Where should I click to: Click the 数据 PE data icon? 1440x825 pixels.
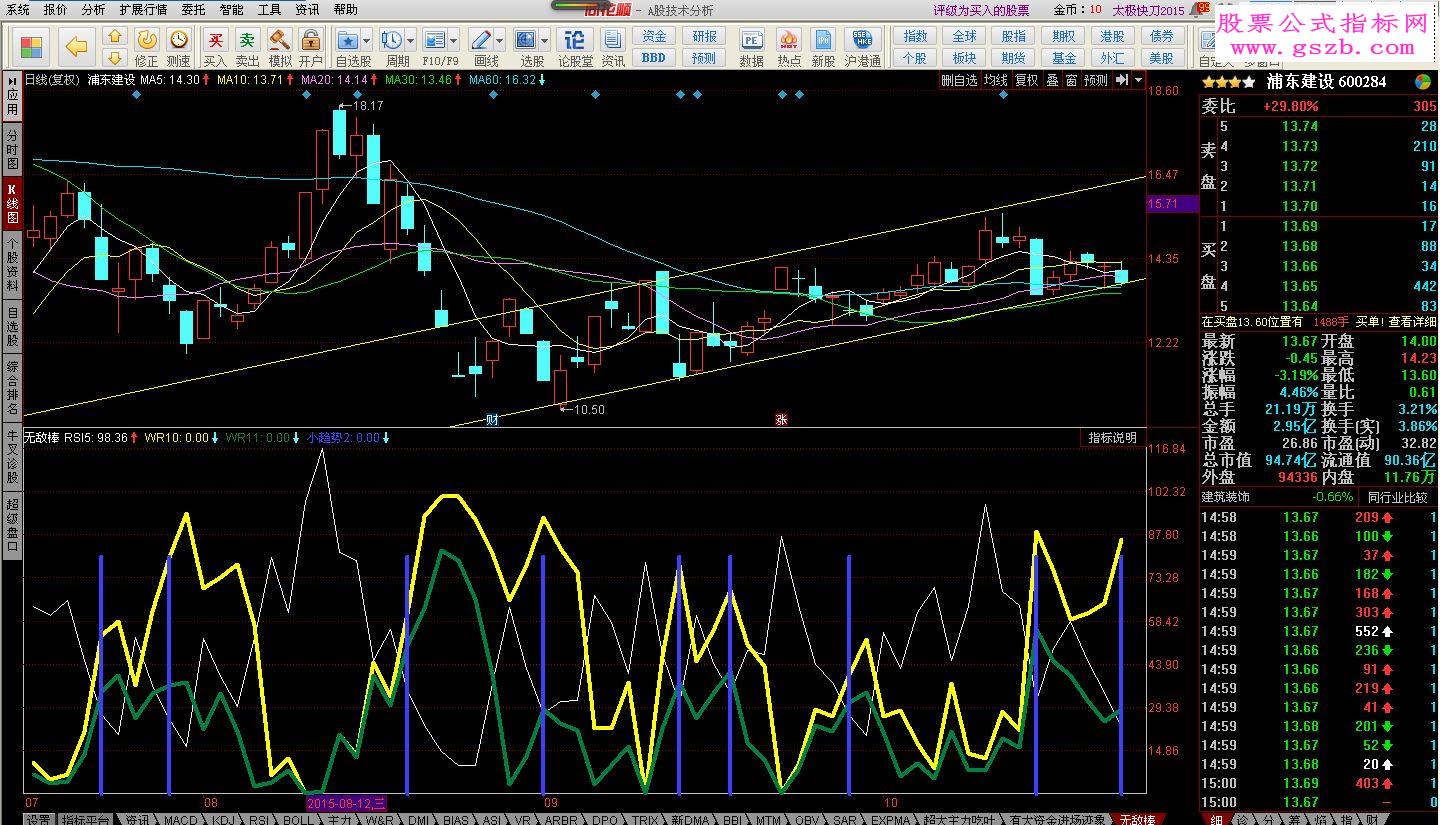tap(751, 41)
